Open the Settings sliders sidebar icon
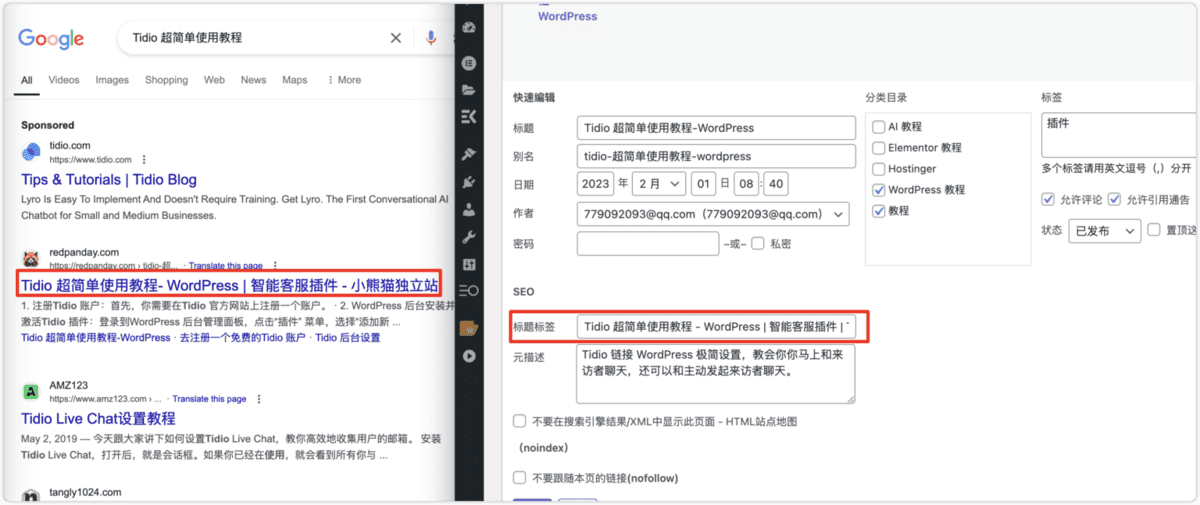The height and width of the screenshot is (505, 1200). [469, 264]
